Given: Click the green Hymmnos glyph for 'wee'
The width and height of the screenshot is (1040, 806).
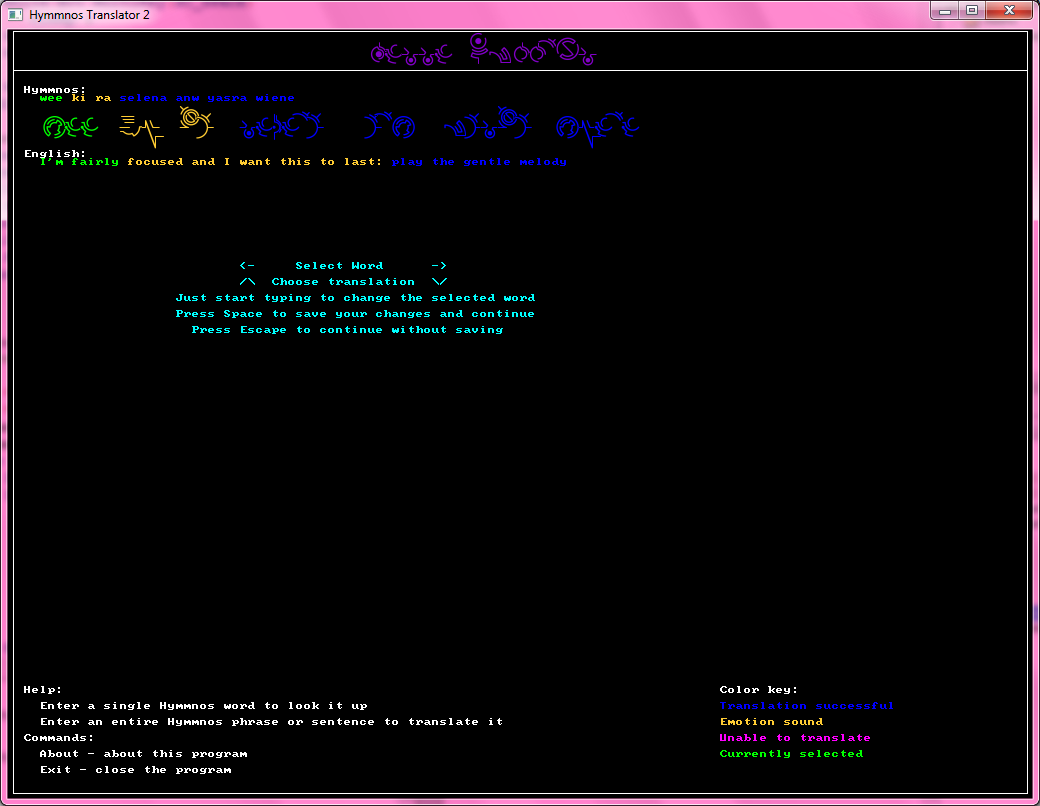Looking at the screenshot, I should pyautogui.click(x=69, y=126).
